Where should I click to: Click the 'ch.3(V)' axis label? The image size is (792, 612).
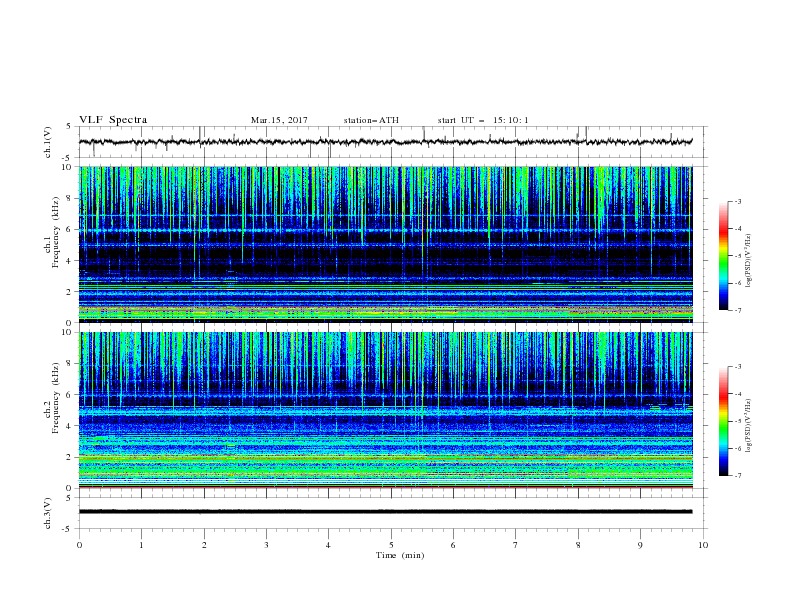(48, 514)
